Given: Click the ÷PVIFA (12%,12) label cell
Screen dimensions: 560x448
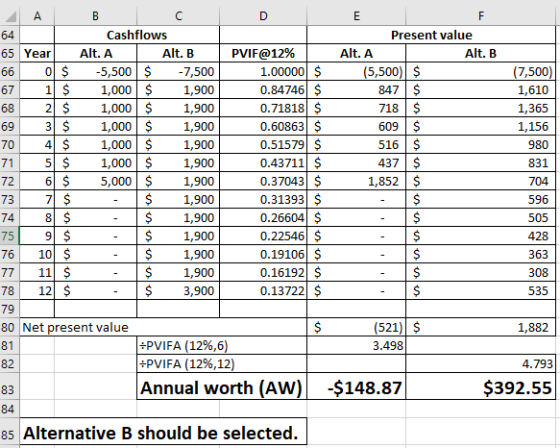Looking at the screenshot, I should (222, 364).
